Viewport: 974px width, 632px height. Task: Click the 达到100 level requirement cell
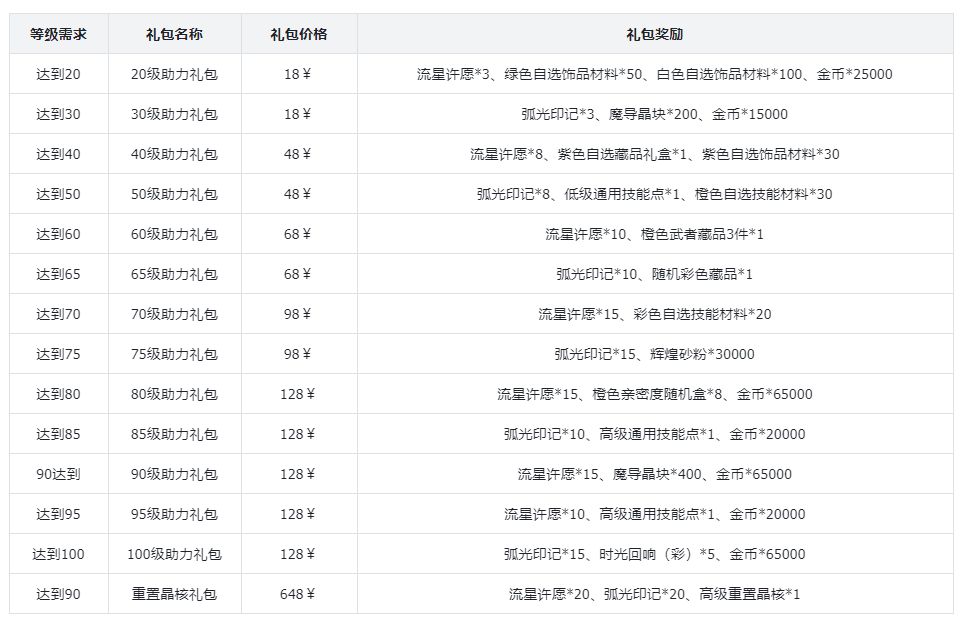(x=58, y=554)
